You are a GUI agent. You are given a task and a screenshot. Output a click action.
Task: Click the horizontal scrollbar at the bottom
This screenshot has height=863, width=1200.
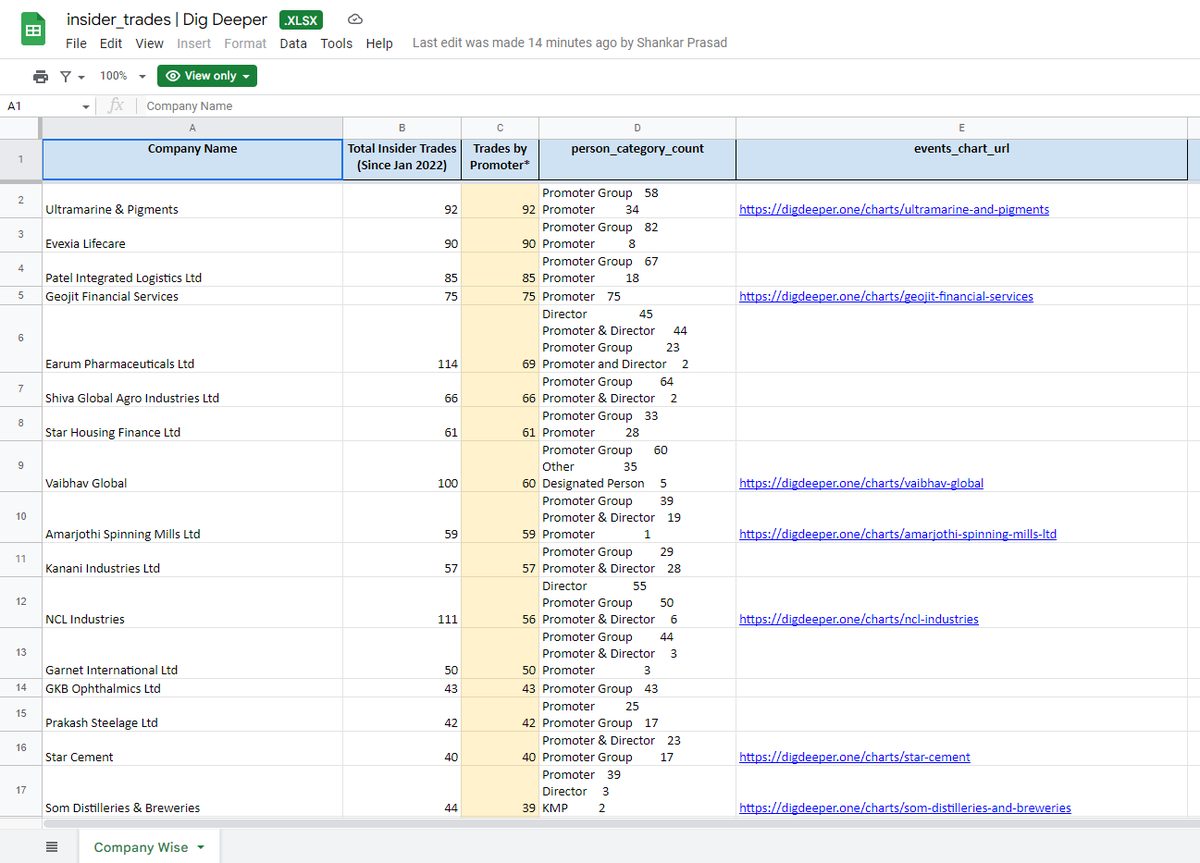pos(600,823)
